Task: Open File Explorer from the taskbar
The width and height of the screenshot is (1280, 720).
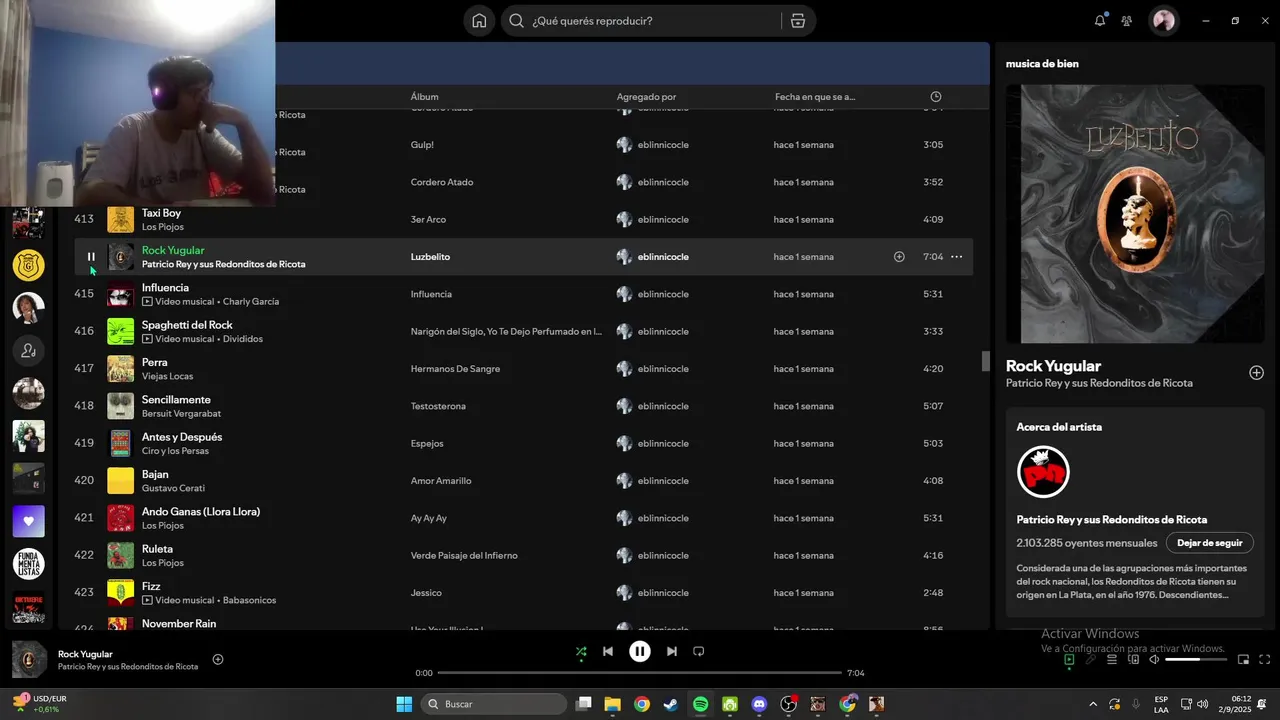Action: [612, 704]
